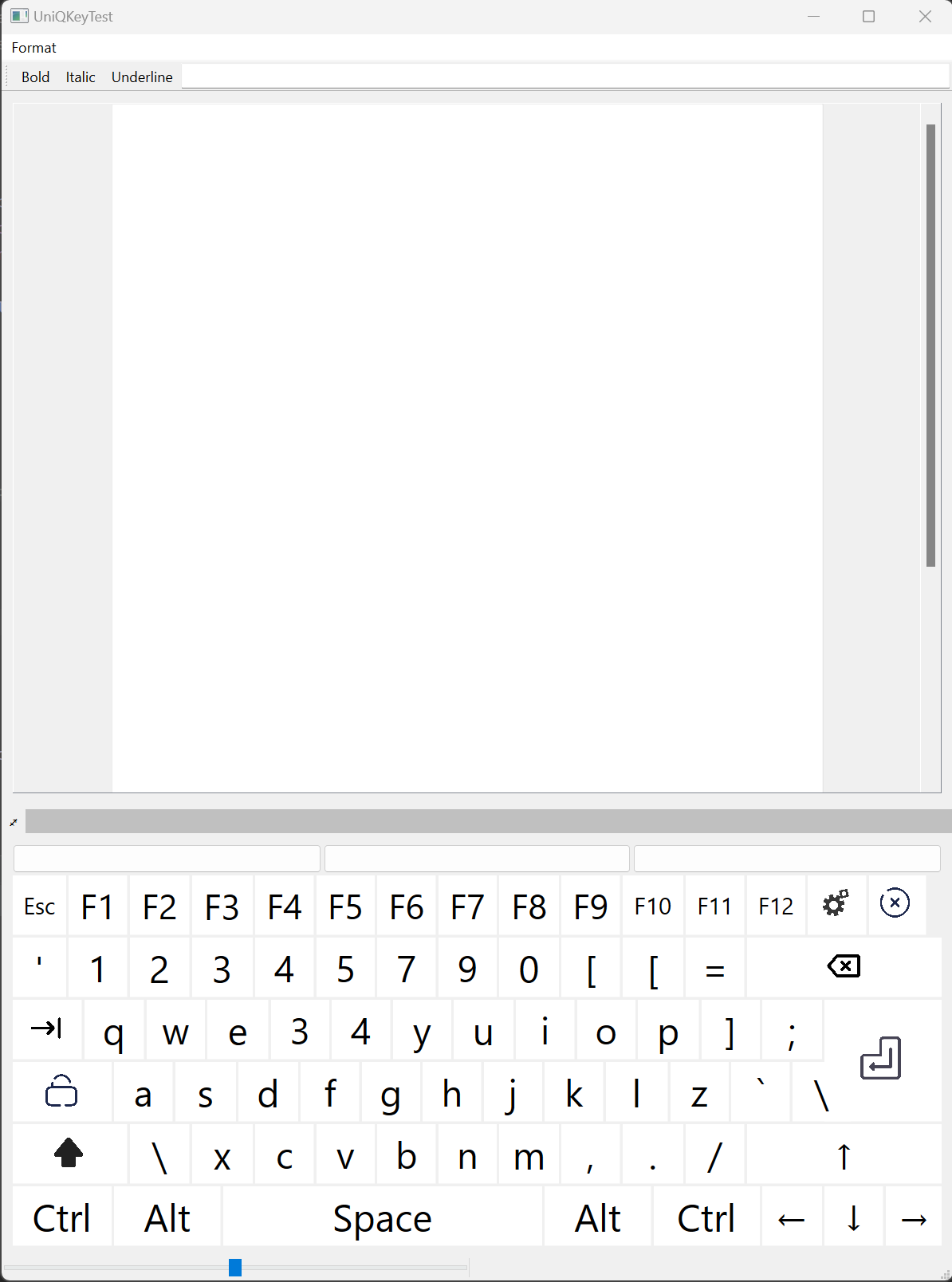Image resolution: width=952 pixels, height=1282 pixels.
Task: Click the blue slider handle at bottom
Action: click(x=235, y=1267)
